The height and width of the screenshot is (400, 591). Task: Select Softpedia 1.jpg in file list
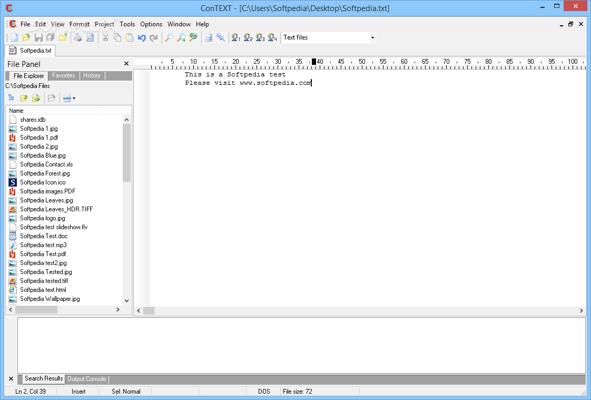point(39,129)
